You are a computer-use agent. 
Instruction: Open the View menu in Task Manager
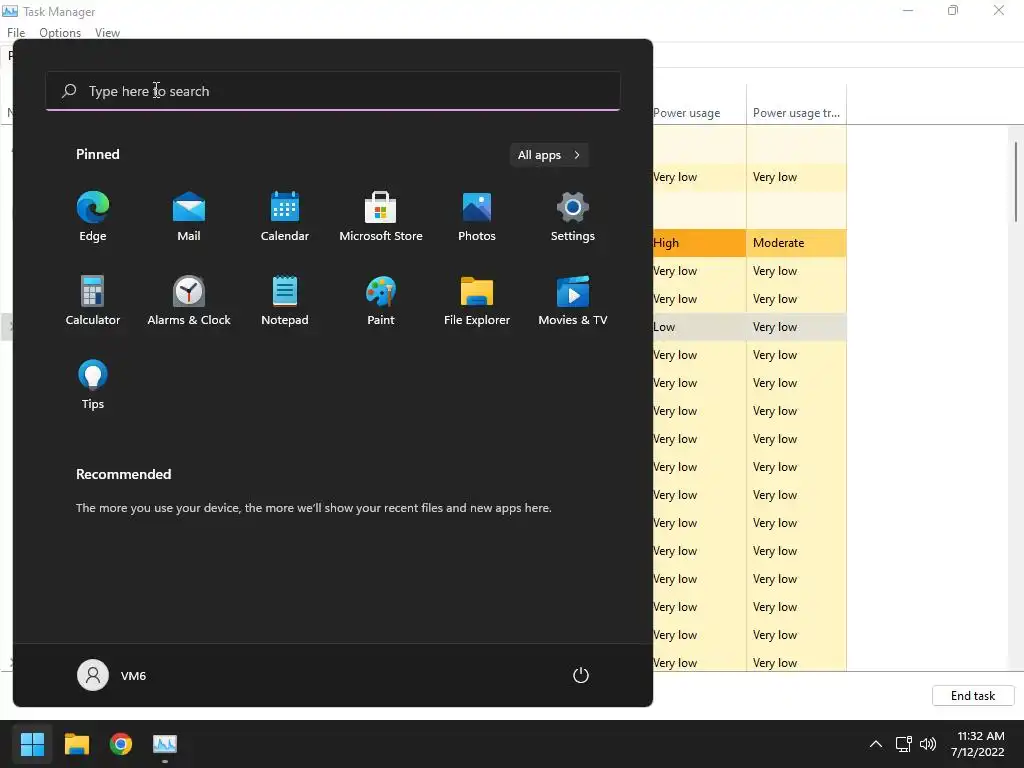coord(107,33)
